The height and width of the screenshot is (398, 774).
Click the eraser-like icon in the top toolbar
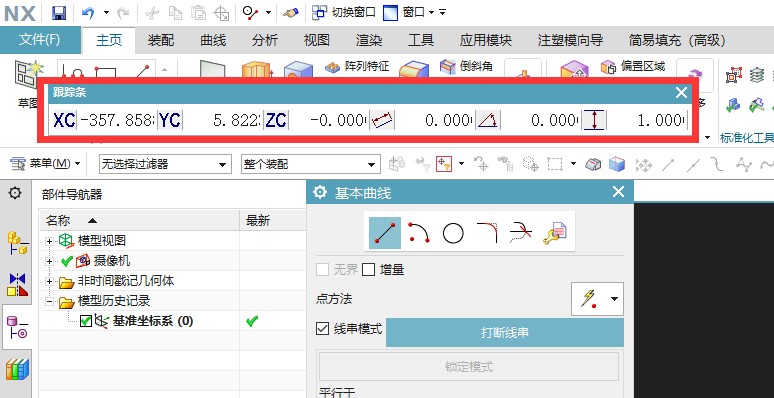click(291, 13)
